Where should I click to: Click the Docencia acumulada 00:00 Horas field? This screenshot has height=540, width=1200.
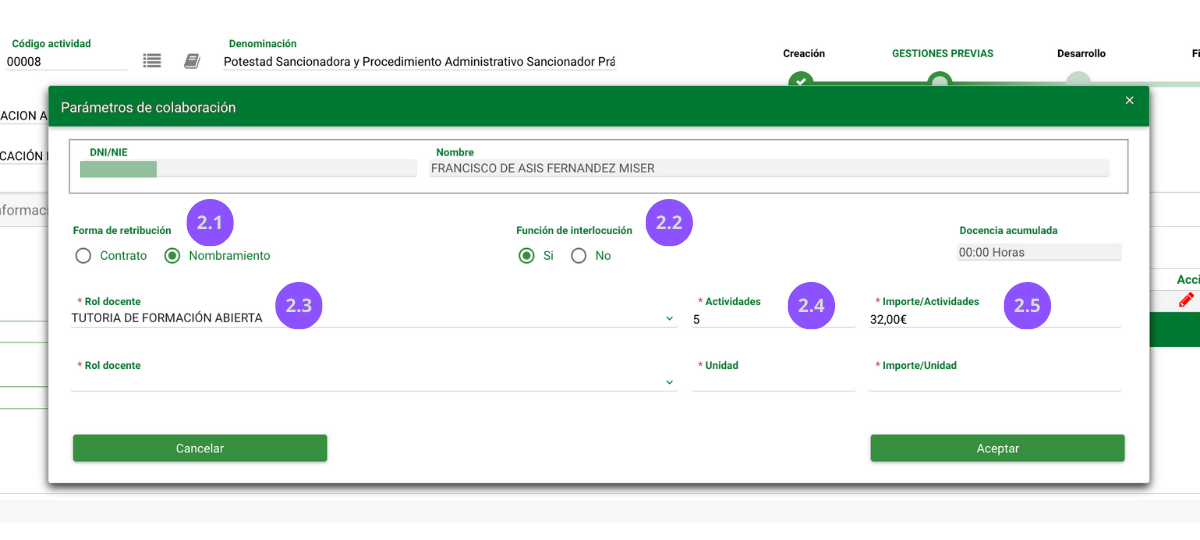pos(1038,253)
